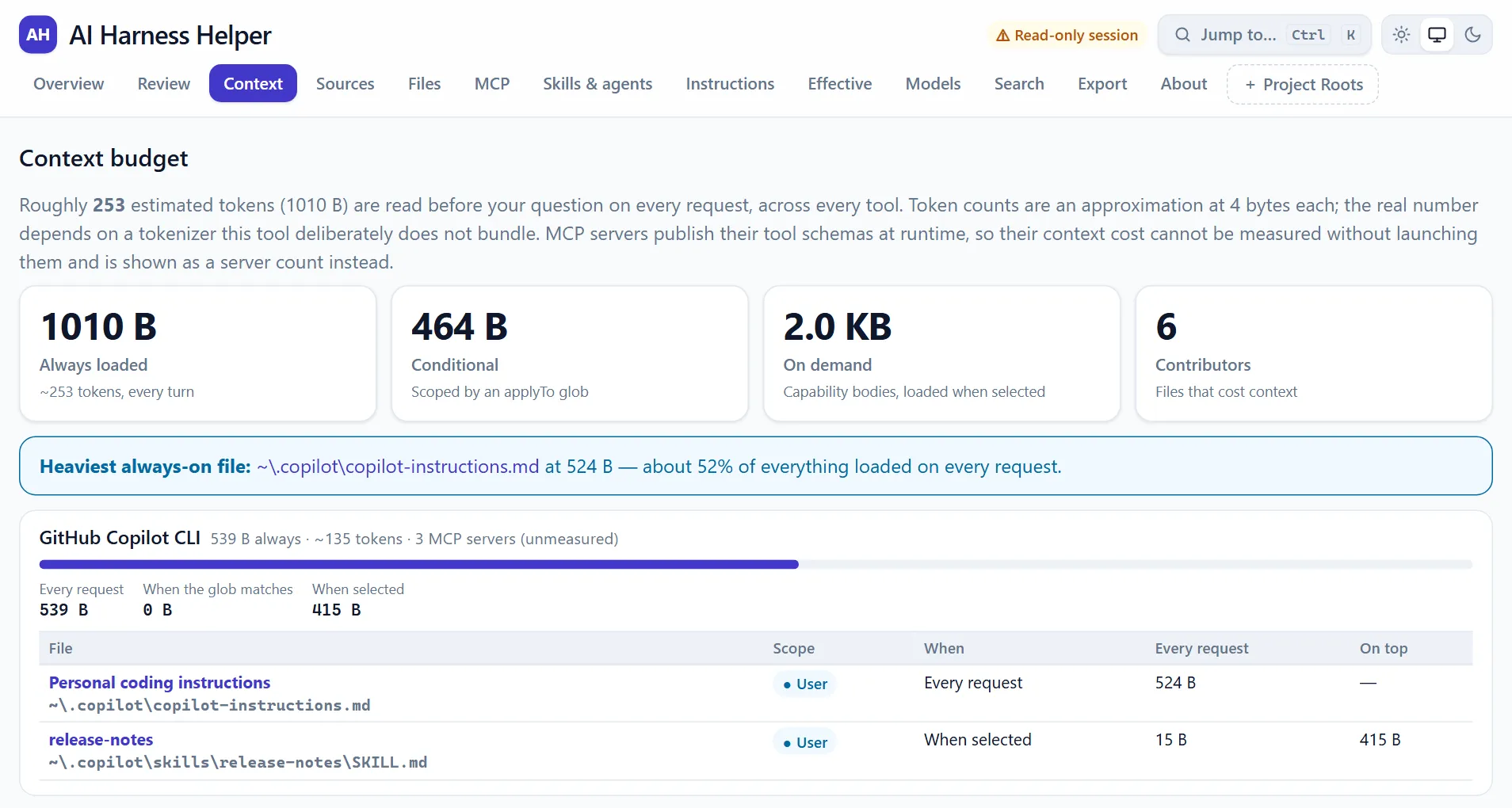Click the GitHub Copilot CLI heading

pos(120,538)
